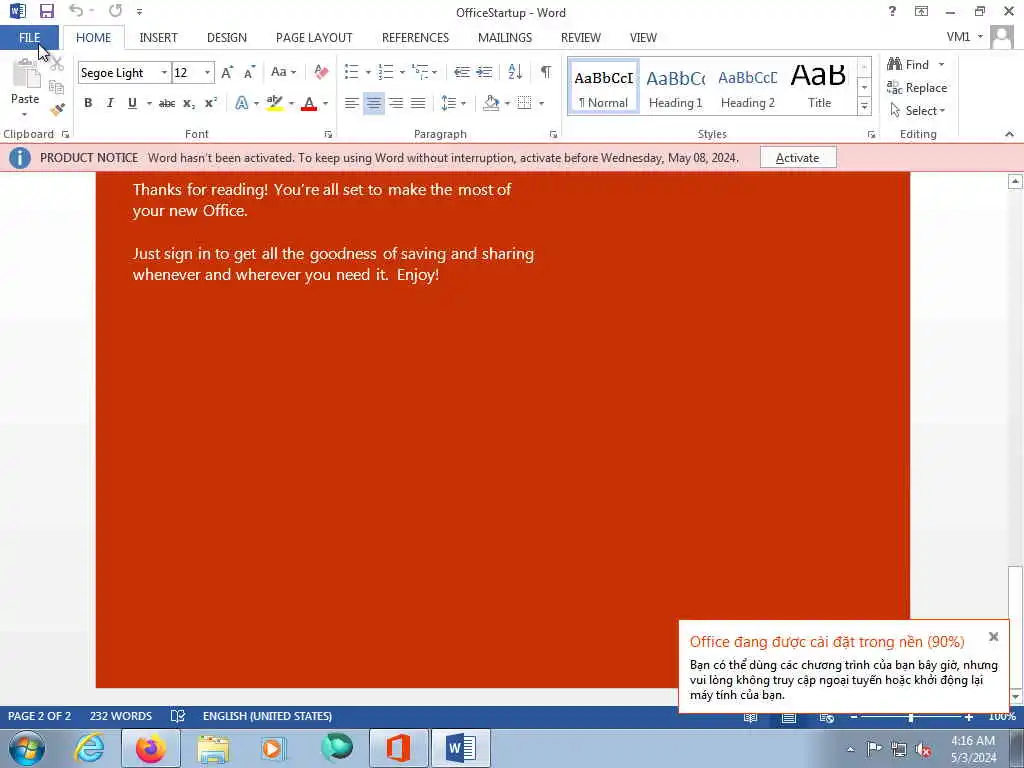Grow font size with the larger A icon

227,72
